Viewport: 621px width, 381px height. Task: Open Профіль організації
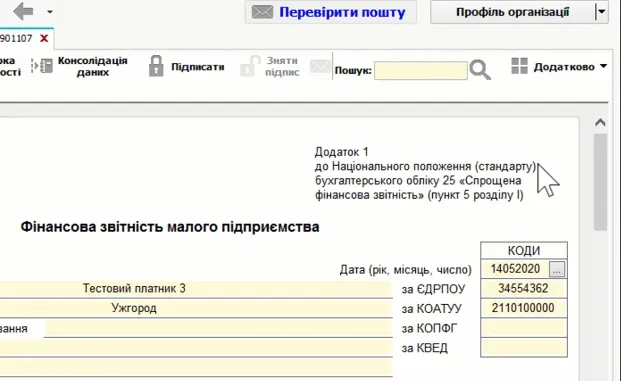click(512, 12)
